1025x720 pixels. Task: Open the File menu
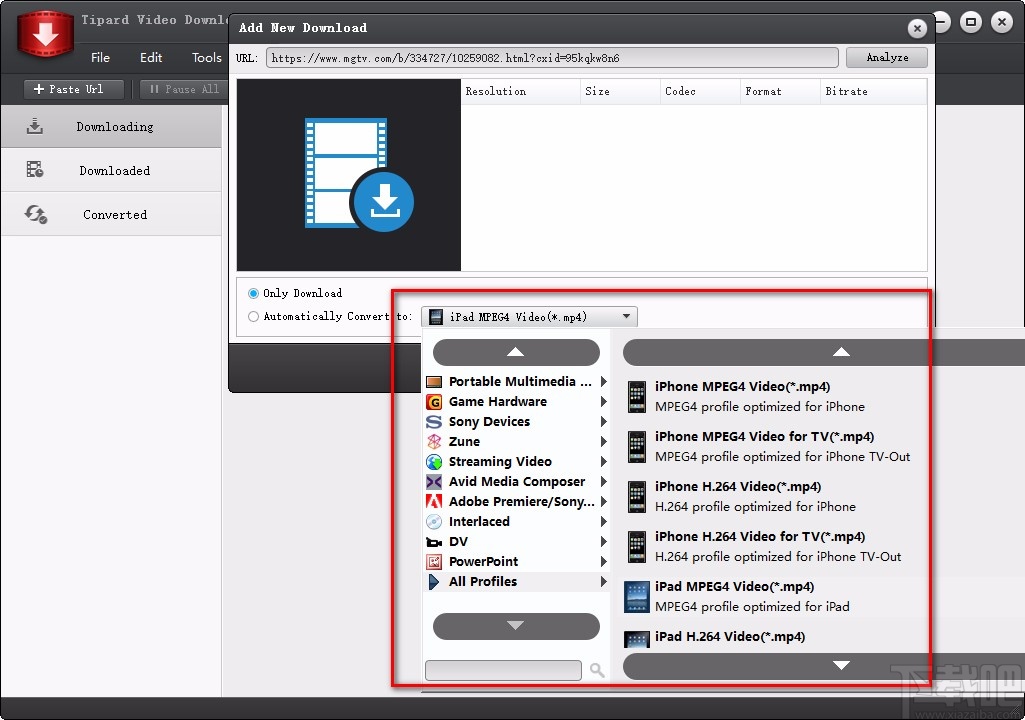(100, 58)
